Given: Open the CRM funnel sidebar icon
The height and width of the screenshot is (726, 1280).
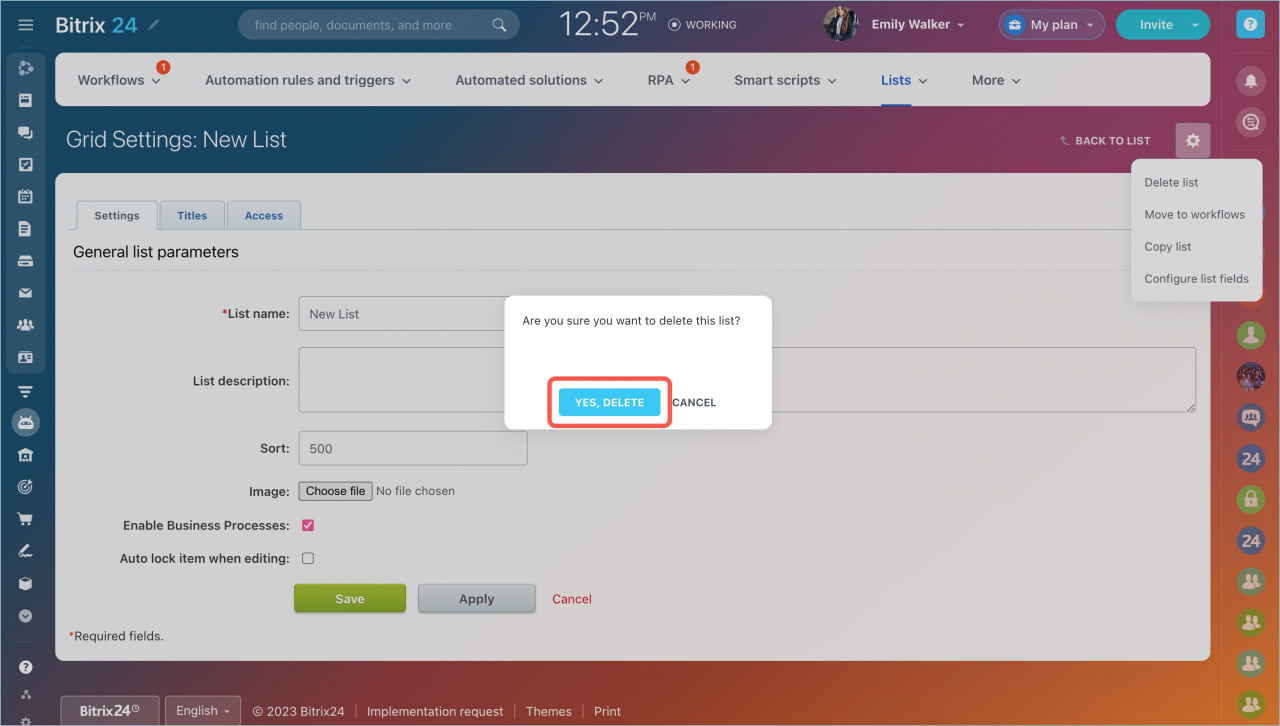Looking at the screenshot, I should click(x=26, y=391).
